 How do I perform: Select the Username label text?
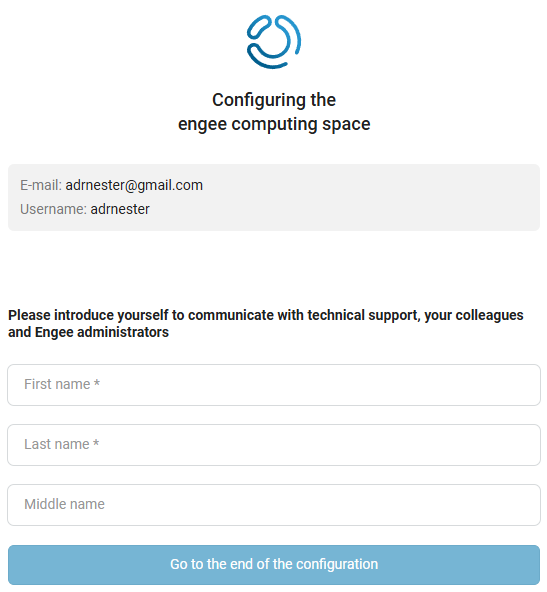click(x=53, y=209)
